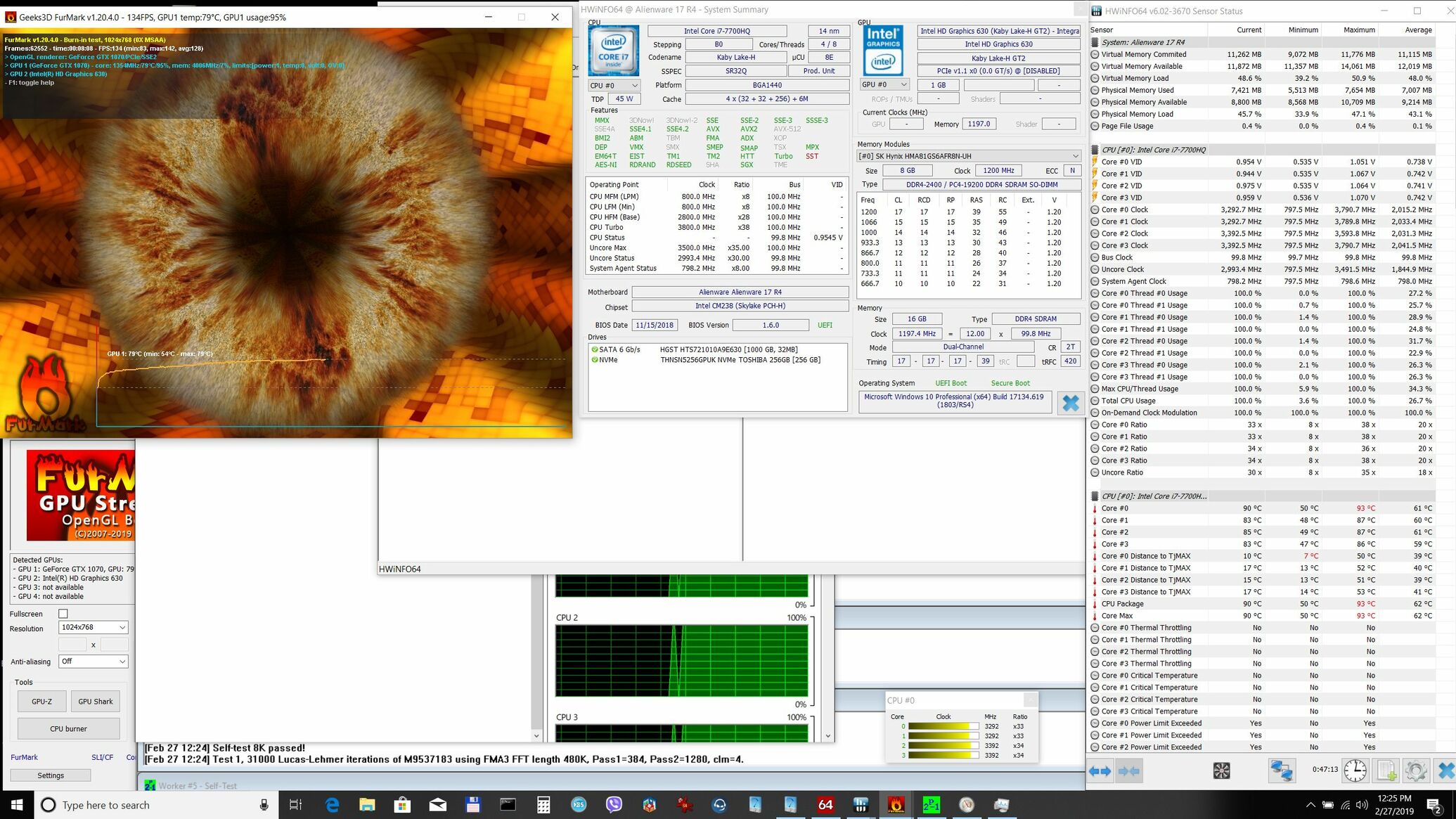The width and height of the screenshot is (1456, 819).
Task: Select the Core #0 Clock sensor row
Action: [x=1261, y=209]
